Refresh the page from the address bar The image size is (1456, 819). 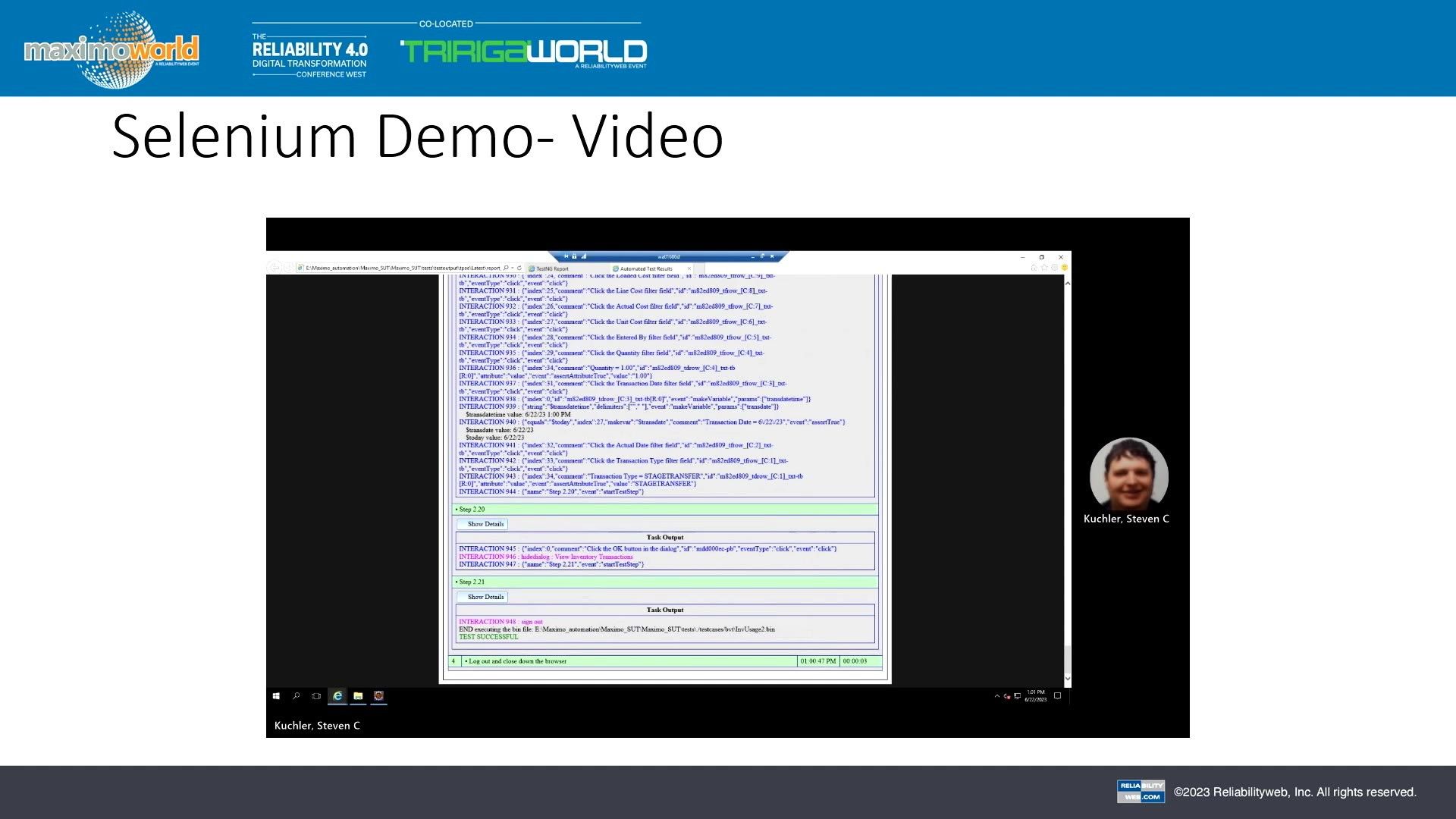pos(519,268)
